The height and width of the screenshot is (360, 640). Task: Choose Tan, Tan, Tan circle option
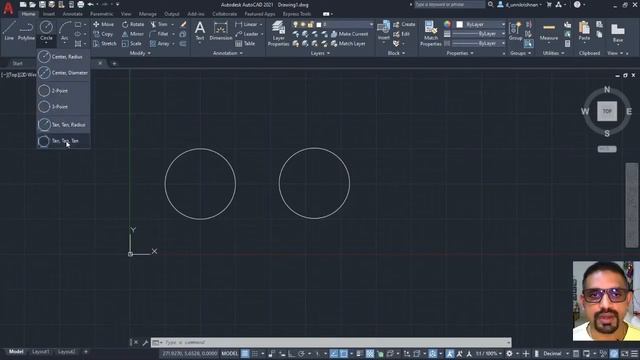63,141
